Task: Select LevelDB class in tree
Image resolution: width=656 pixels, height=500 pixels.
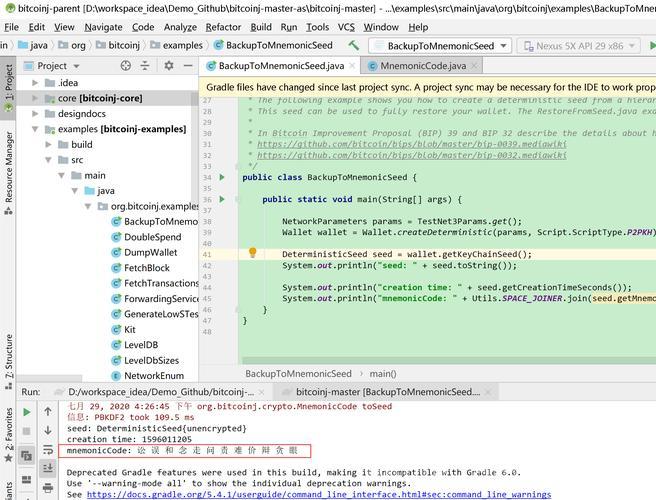Action: (x=135, y=345)
